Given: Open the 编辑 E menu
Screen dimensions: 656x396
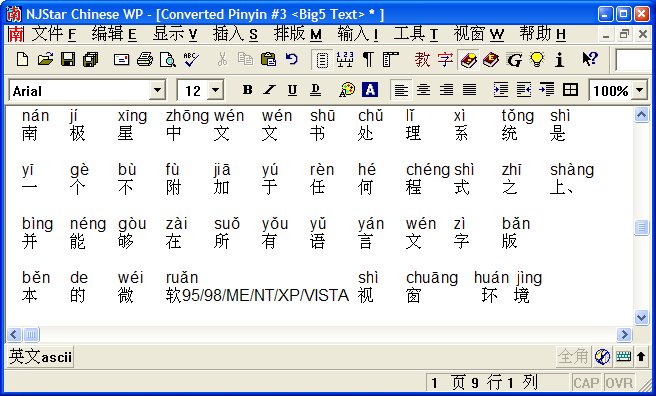Looking at the screenshot, I should coord(114,33).
